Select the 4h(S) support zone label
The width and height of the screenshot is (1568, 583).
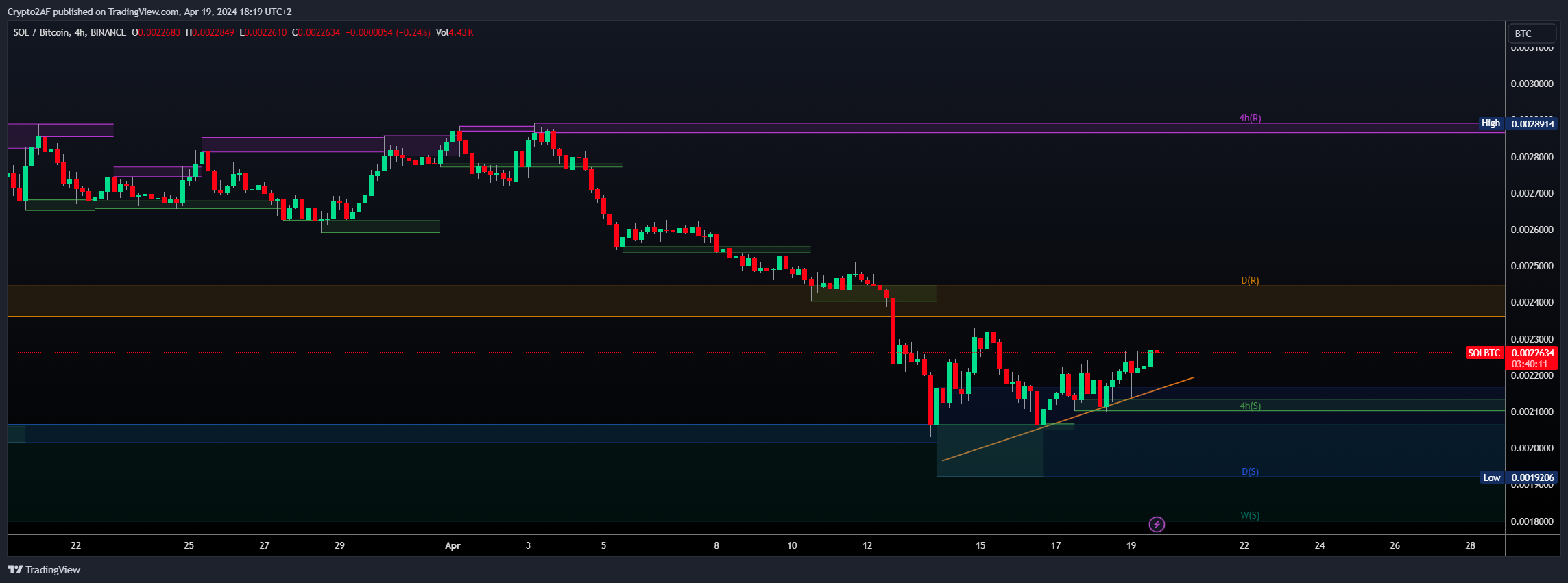click(x=1250, y=406)
